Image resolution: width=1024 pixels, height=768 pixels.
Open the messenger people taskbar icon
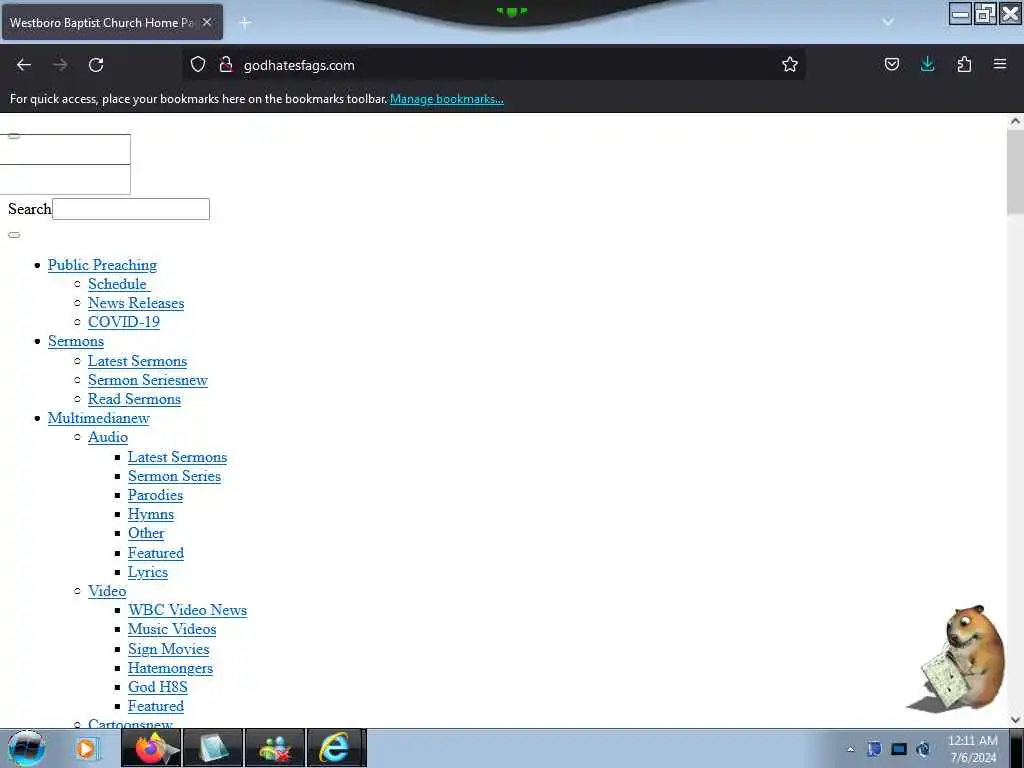275,748
